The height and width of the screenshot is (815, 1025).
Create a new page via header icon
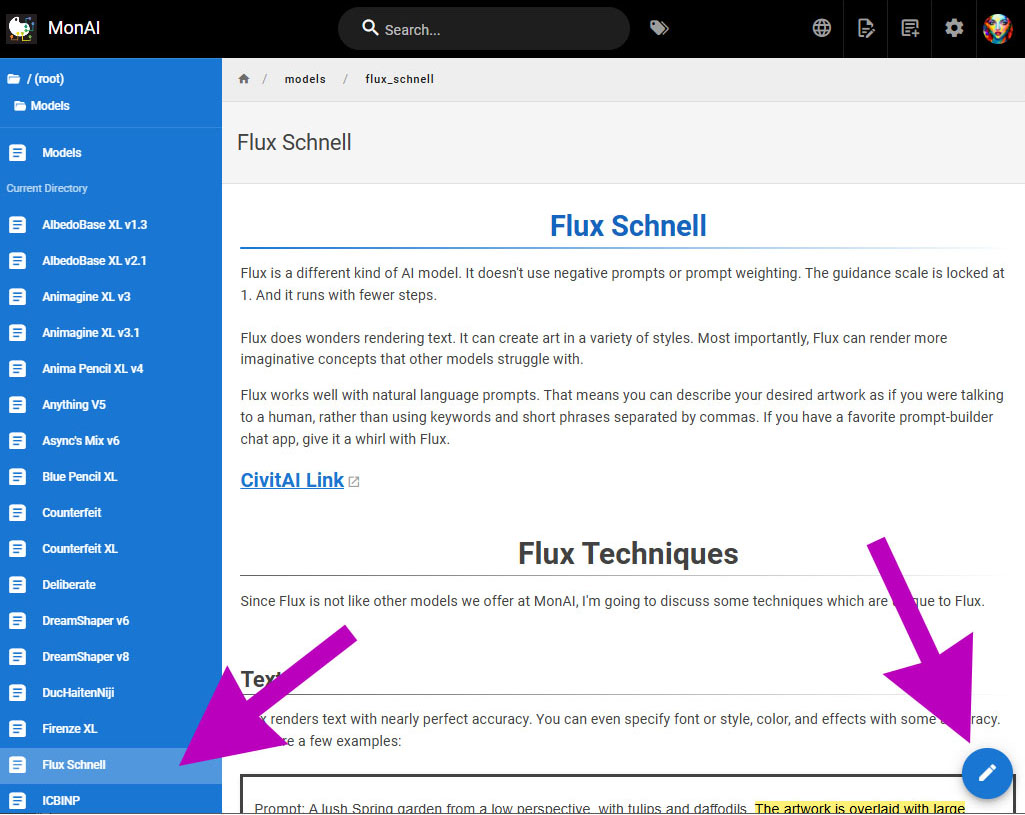click(910, 28)
